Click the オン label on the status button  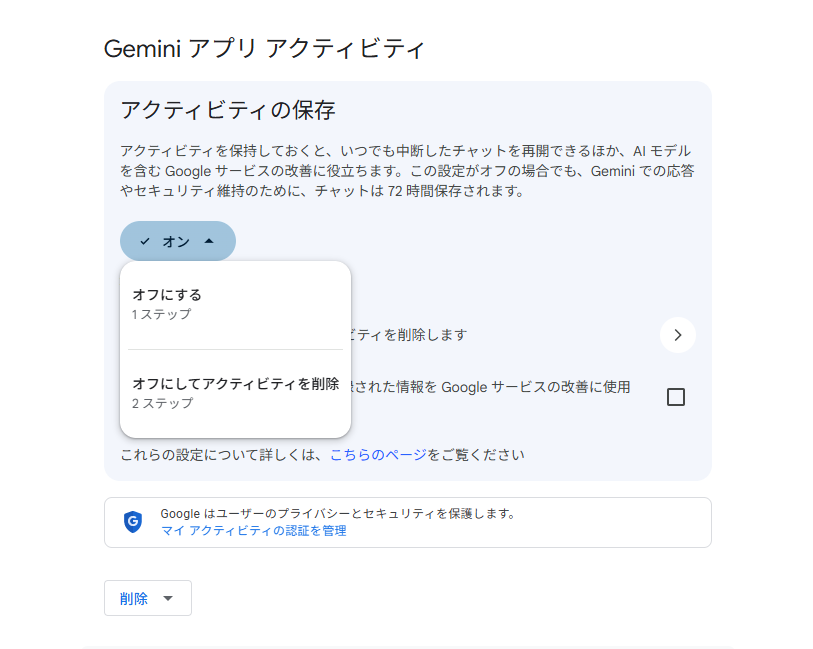point(176,241)
